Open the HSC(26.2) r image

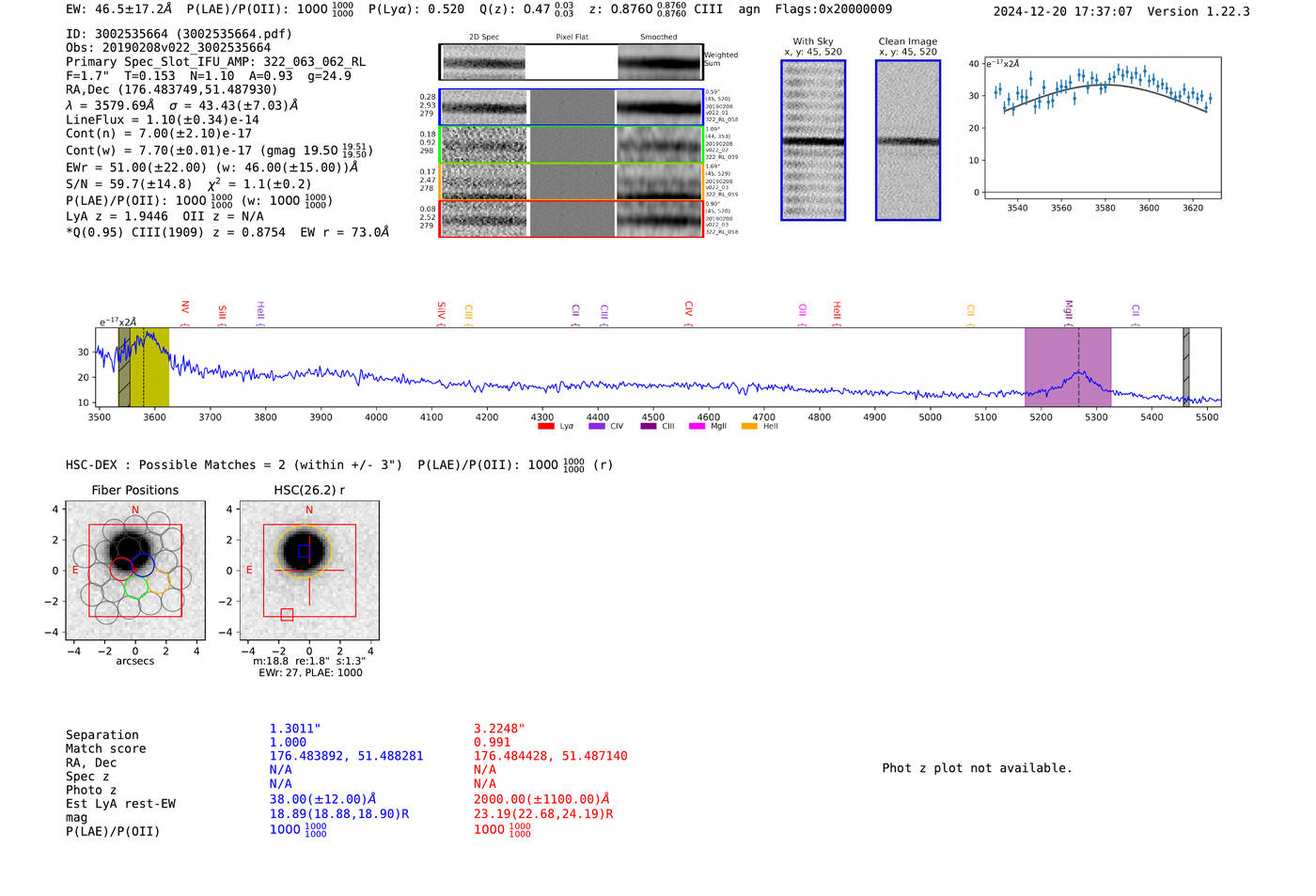[x=309, y=570]
